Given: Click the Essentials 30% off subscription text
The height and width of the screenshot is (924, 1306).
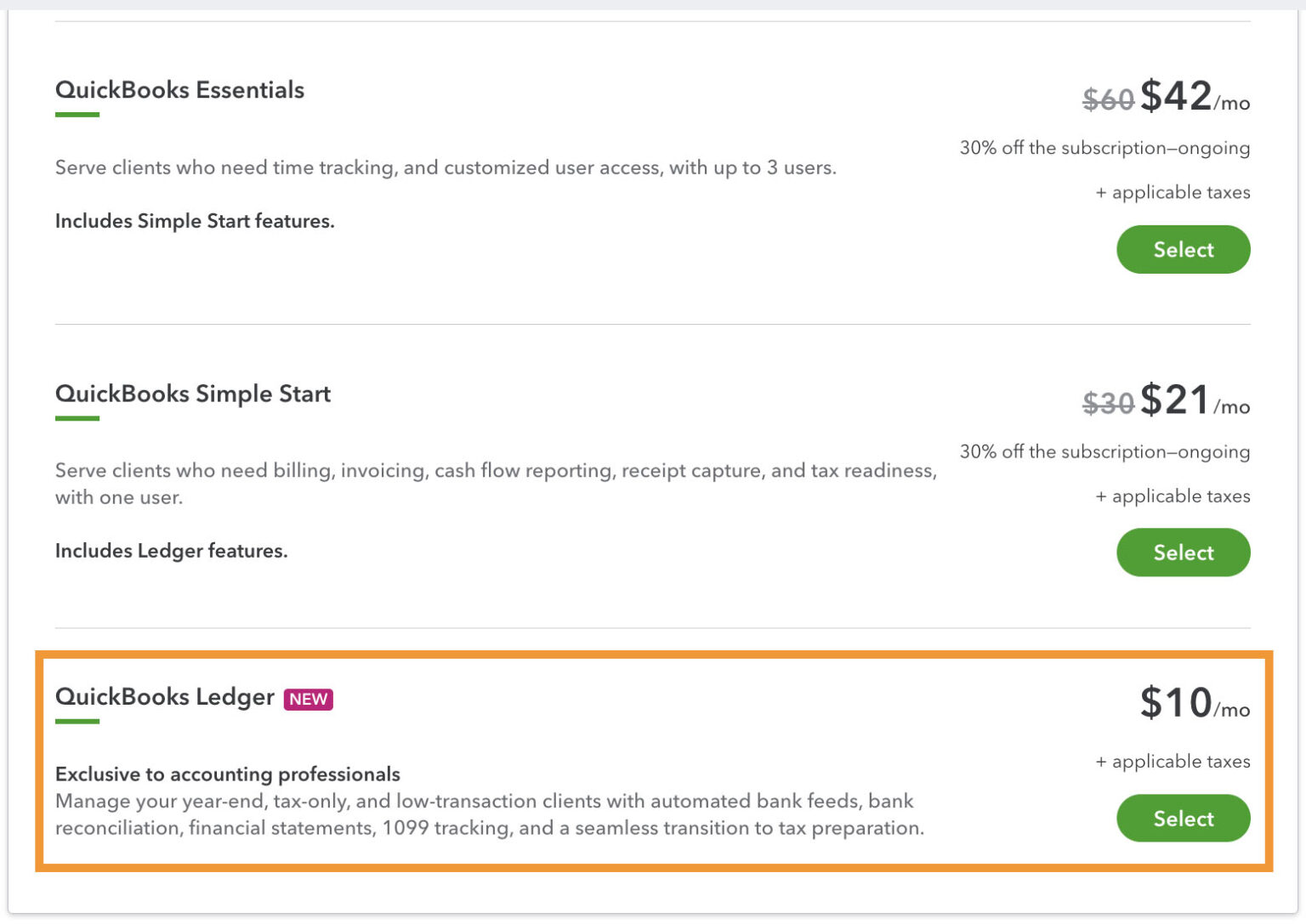Looking at the screenshot, I should point(1104,148).
